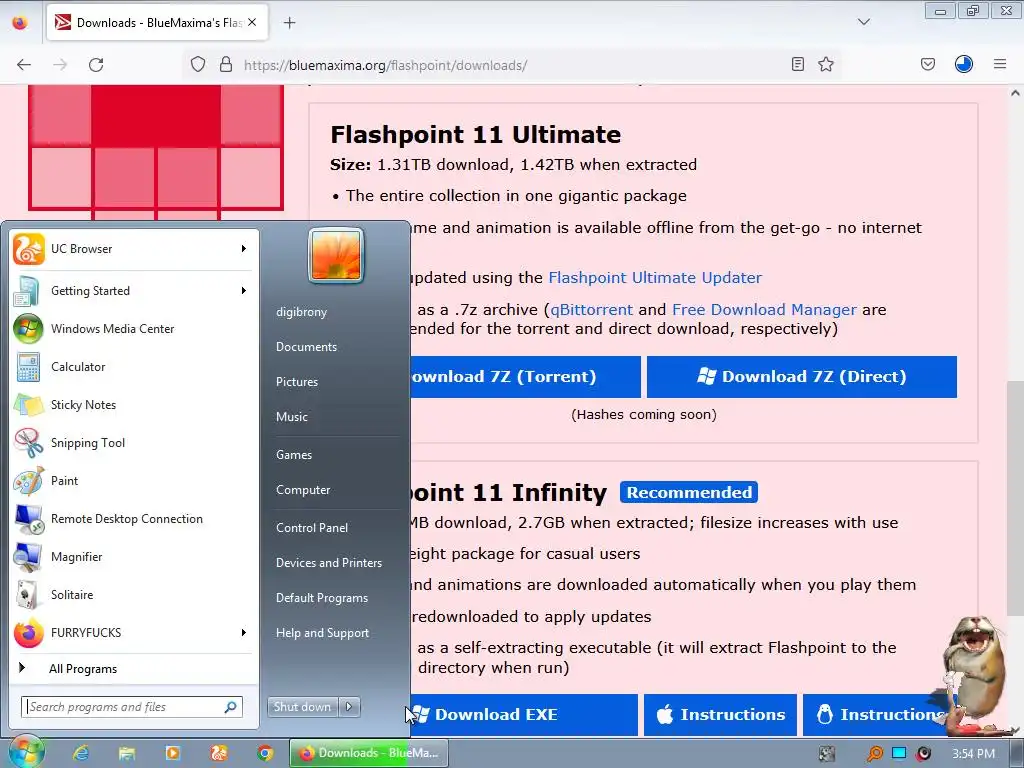Expand last Firefox entry submenu arrow
Screen dimensions: 1024x768
click(x=244, y=632)
